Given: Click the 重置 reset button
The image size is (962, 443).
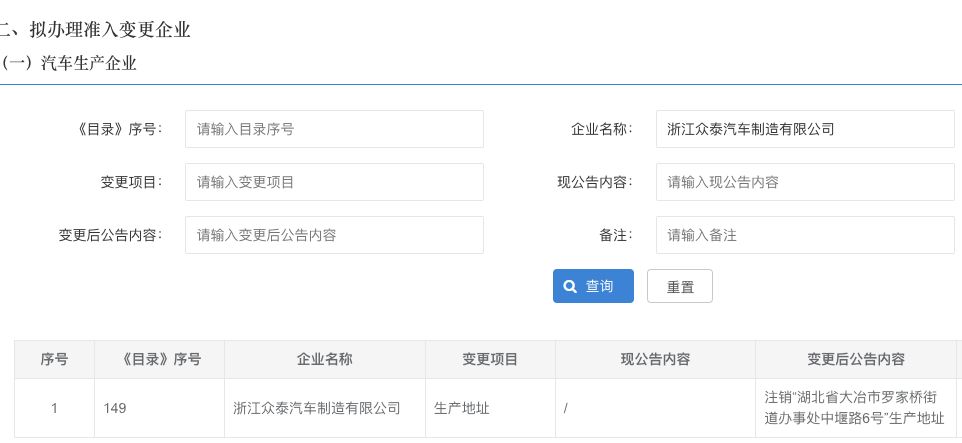Looking at the screenshot, I should click(x=680, y=286).
